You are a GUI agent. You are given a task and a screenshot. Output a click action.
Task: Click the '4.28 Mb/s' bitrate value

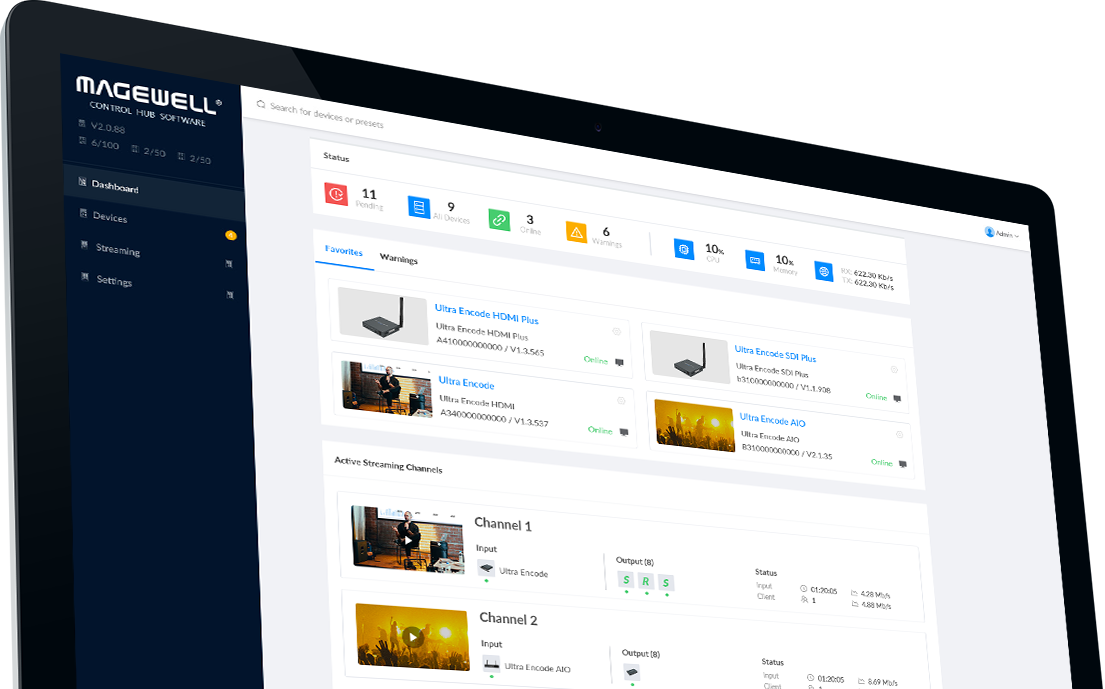(x=875, y=595)
